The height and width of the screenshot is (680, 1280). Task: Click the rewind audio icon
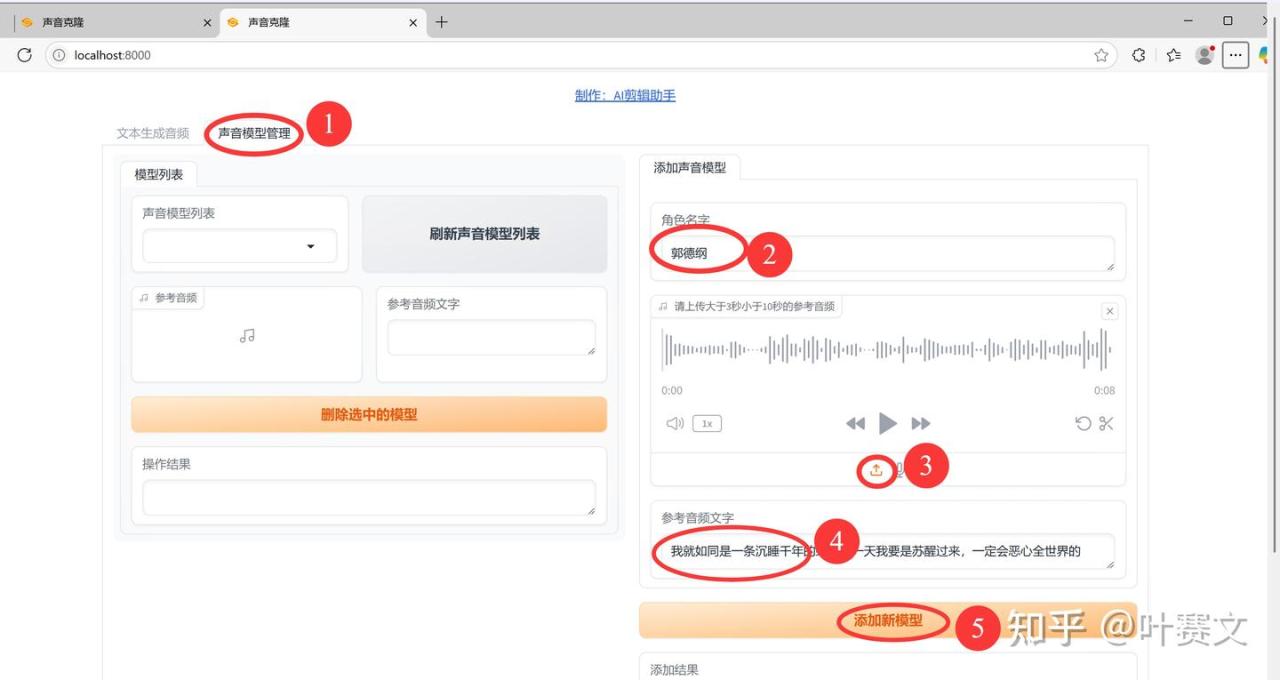click(x=855, y=423)
